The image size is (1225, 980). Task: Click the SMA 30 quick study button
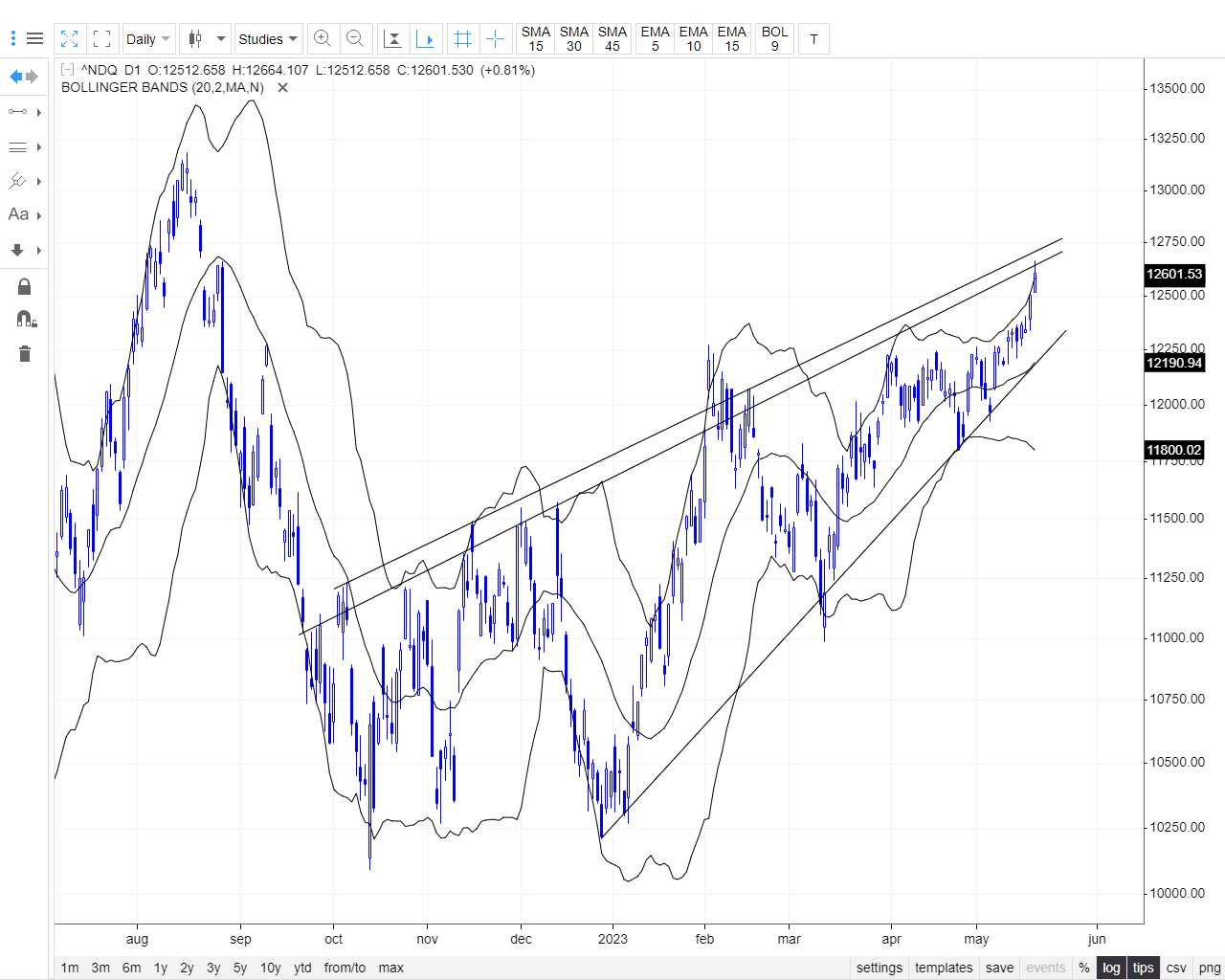(x=573, y=38)
